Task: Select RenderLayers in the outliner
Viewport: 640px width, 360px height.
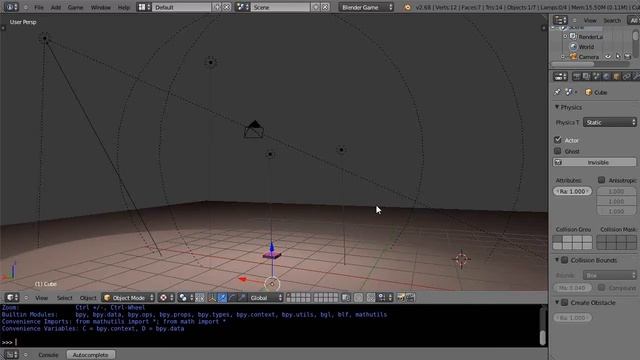Action: coord(591,37)
